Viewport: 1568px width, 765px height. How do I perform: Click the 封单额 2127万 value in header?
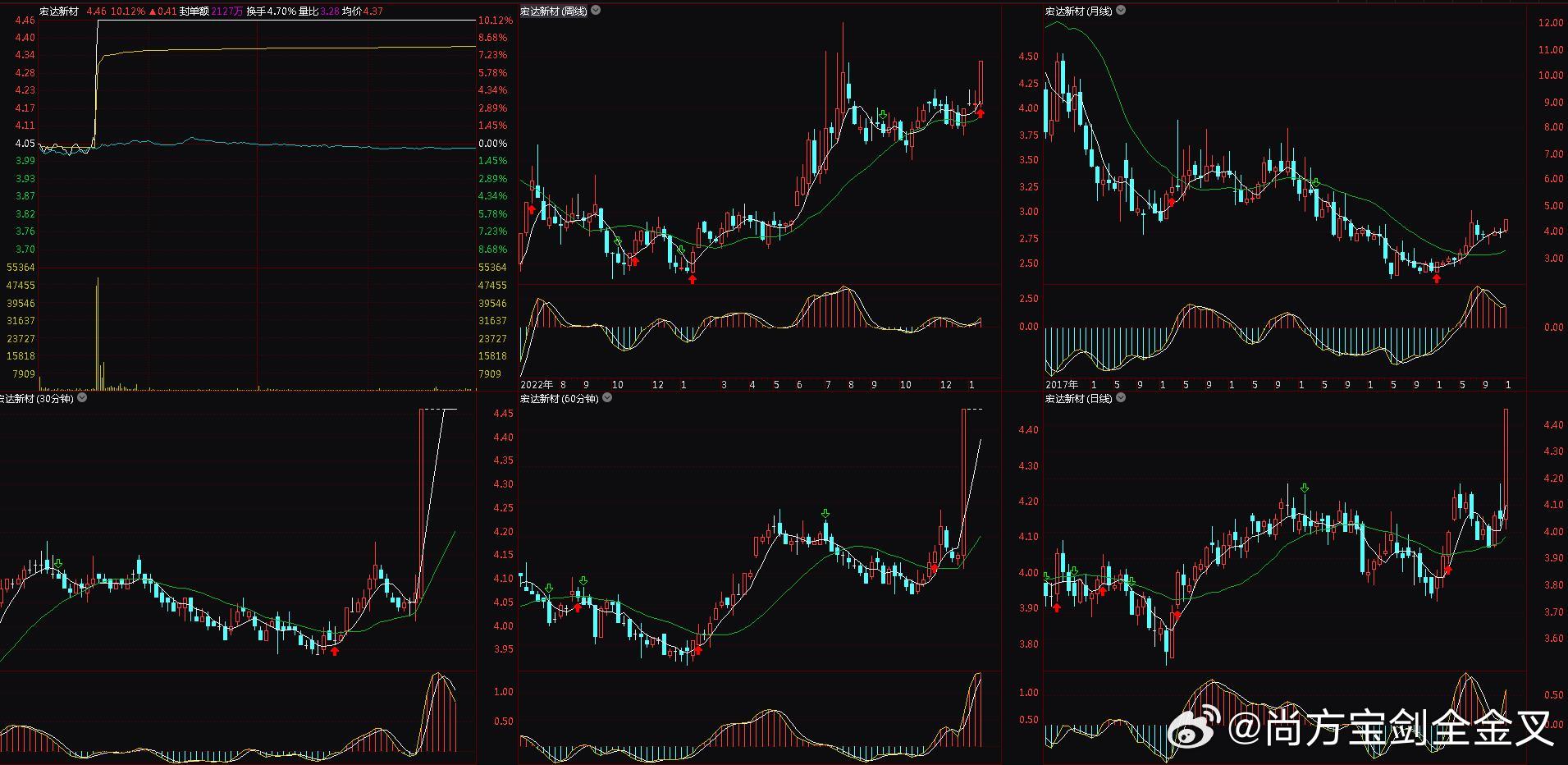pyautogui.click(x=211, y=11)
